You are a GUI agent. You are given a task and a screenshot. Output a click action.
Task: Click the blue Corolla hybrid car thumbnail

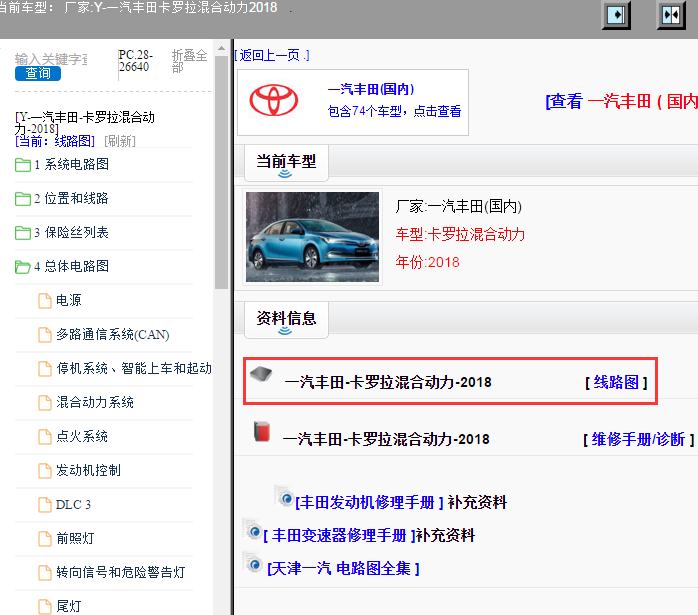click(312, 237)
